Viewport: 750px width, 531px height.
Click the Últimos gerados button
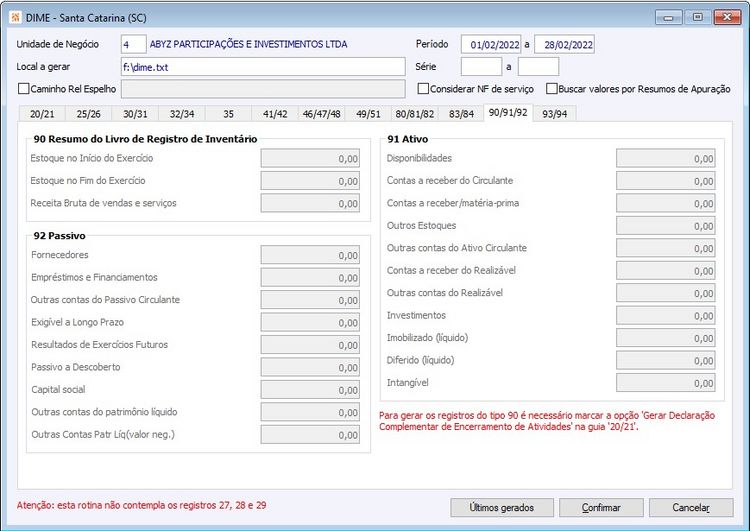coord(502,508)
